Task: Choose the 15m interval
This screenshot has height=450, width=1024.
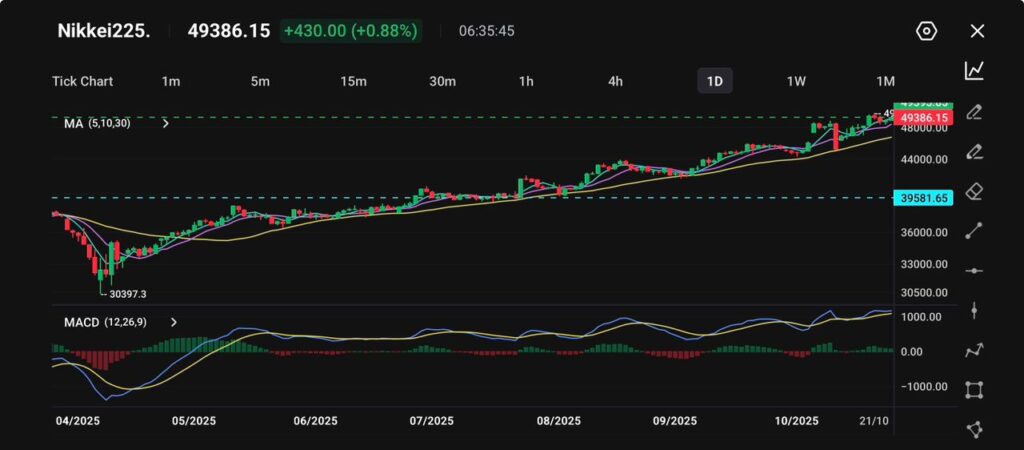Action: [x=351, y=81]
